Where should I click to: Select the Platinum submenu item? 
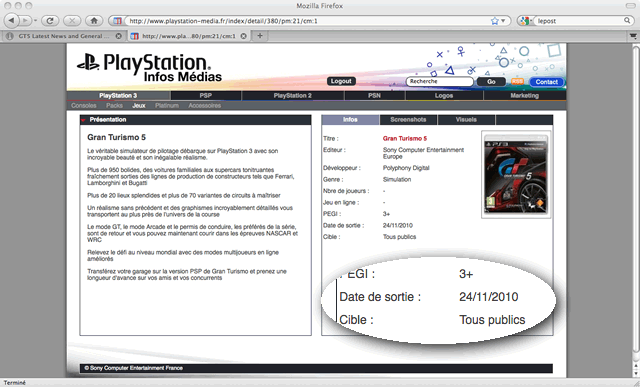pyautogui.click(x=167, y=105)
